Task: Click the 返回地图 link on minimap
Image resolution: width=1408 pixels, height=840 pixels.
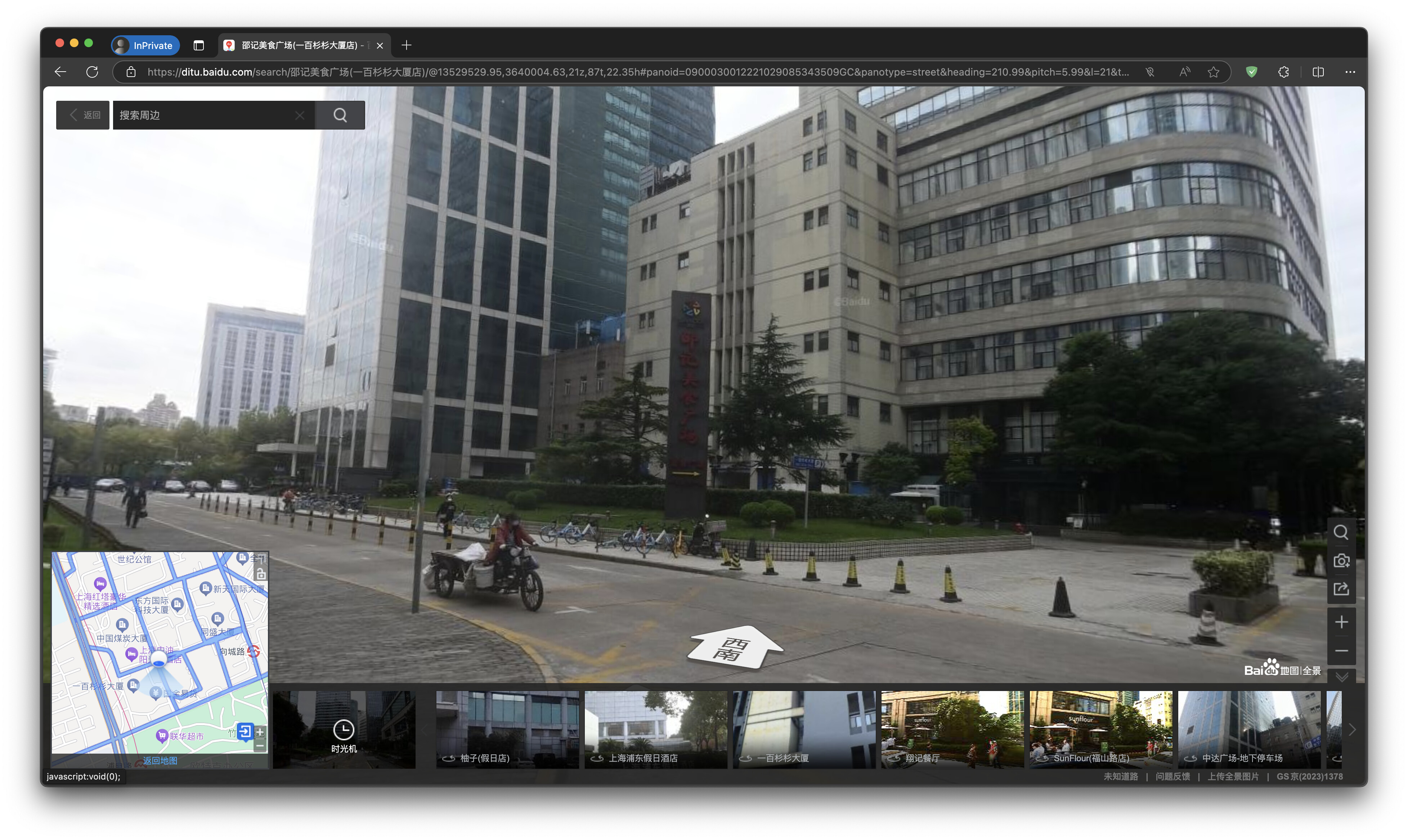Action: [x=160, y=760]
